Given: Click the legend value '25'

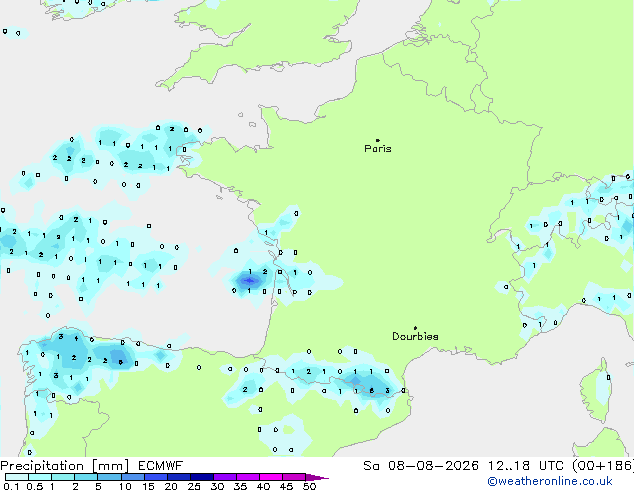Looking at the screenshot, I should point(194,486).
